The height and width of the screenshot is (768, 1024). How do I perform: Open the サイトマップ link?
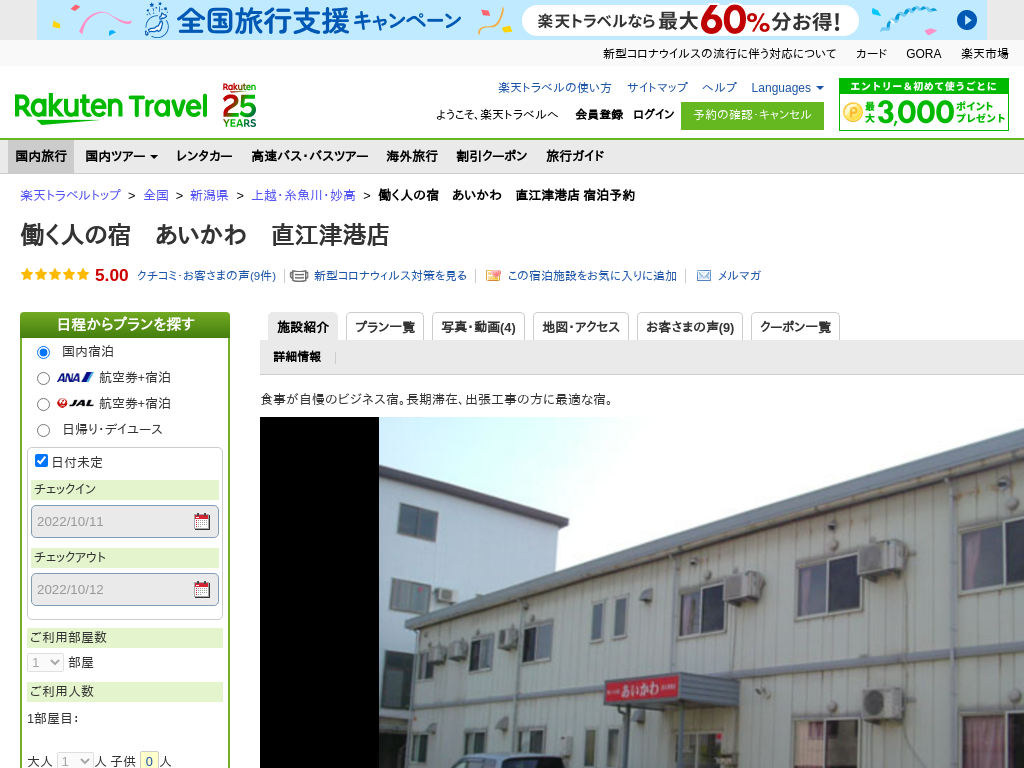point(657,88)
